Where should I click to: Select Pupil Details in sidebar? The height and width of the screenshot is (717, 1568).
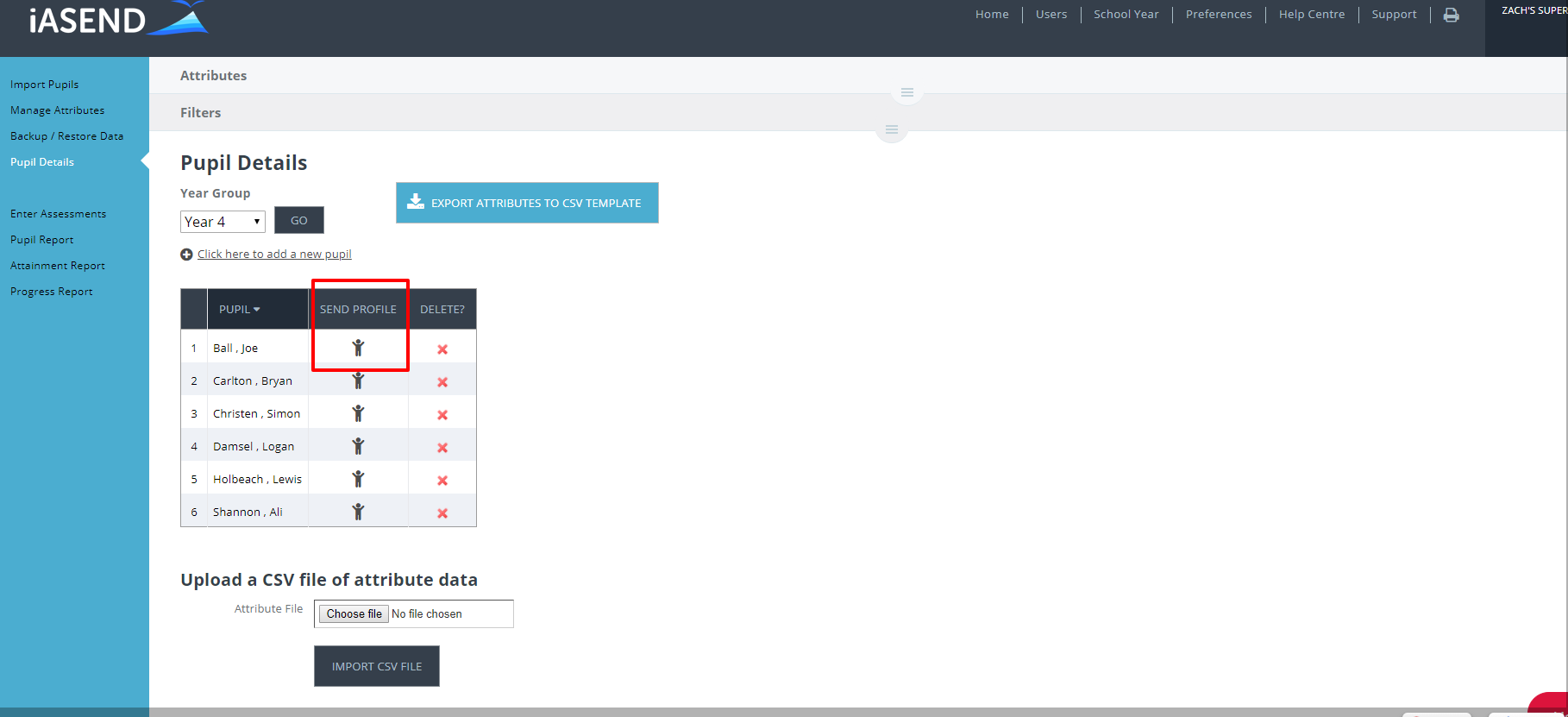(x=42, y=162)
